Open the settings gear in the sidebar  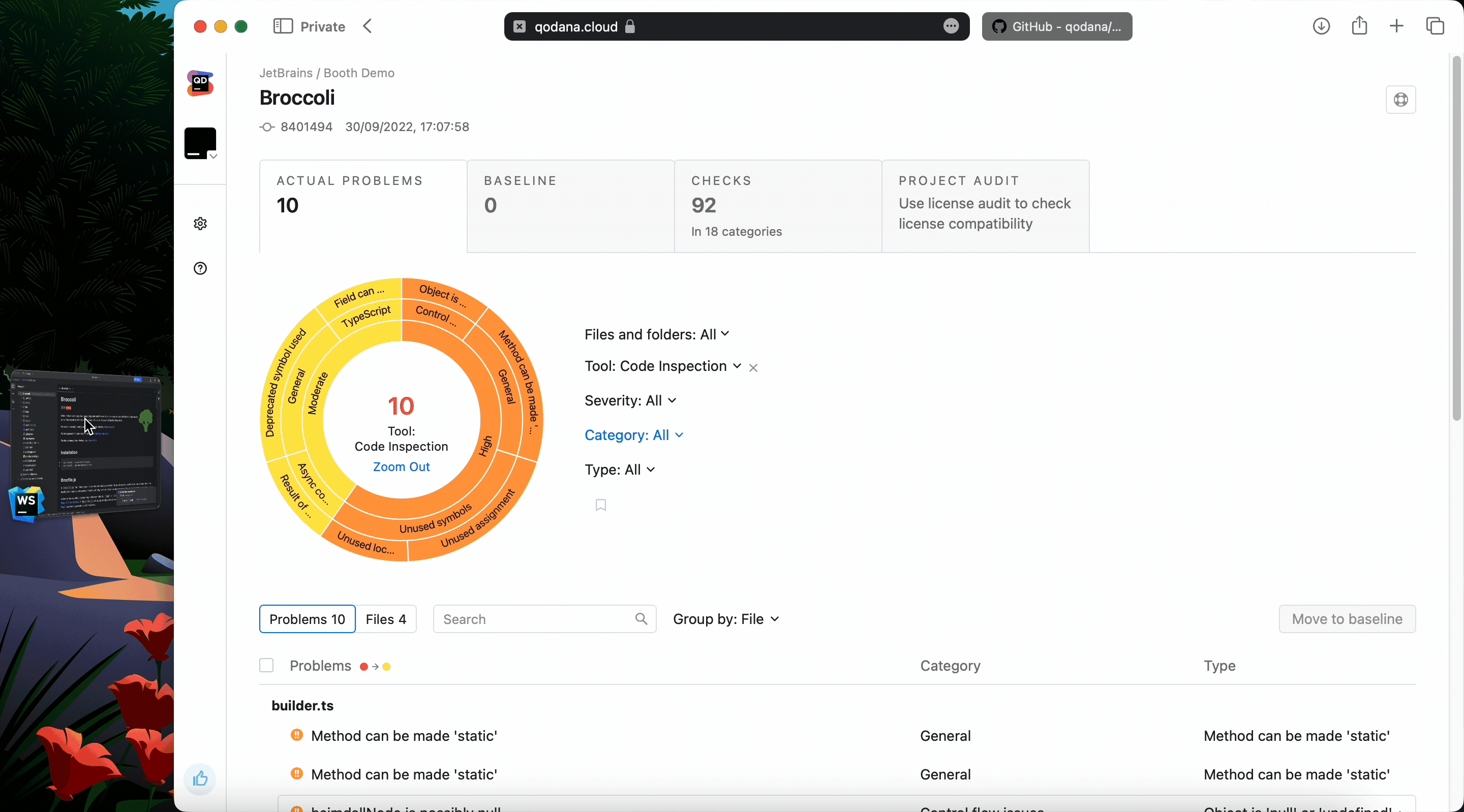200,223
